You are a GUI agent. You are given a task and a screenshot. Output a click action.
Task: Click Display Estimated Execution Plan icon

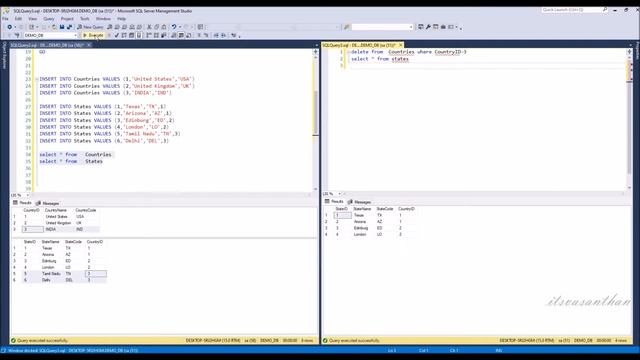coord(124,36)
